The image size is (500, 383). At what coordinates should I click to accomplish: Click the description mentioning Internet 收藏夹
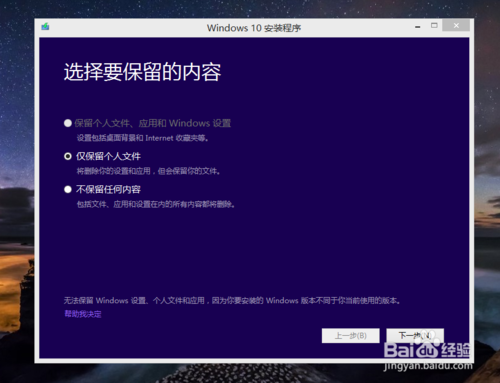tap(143, 138)
